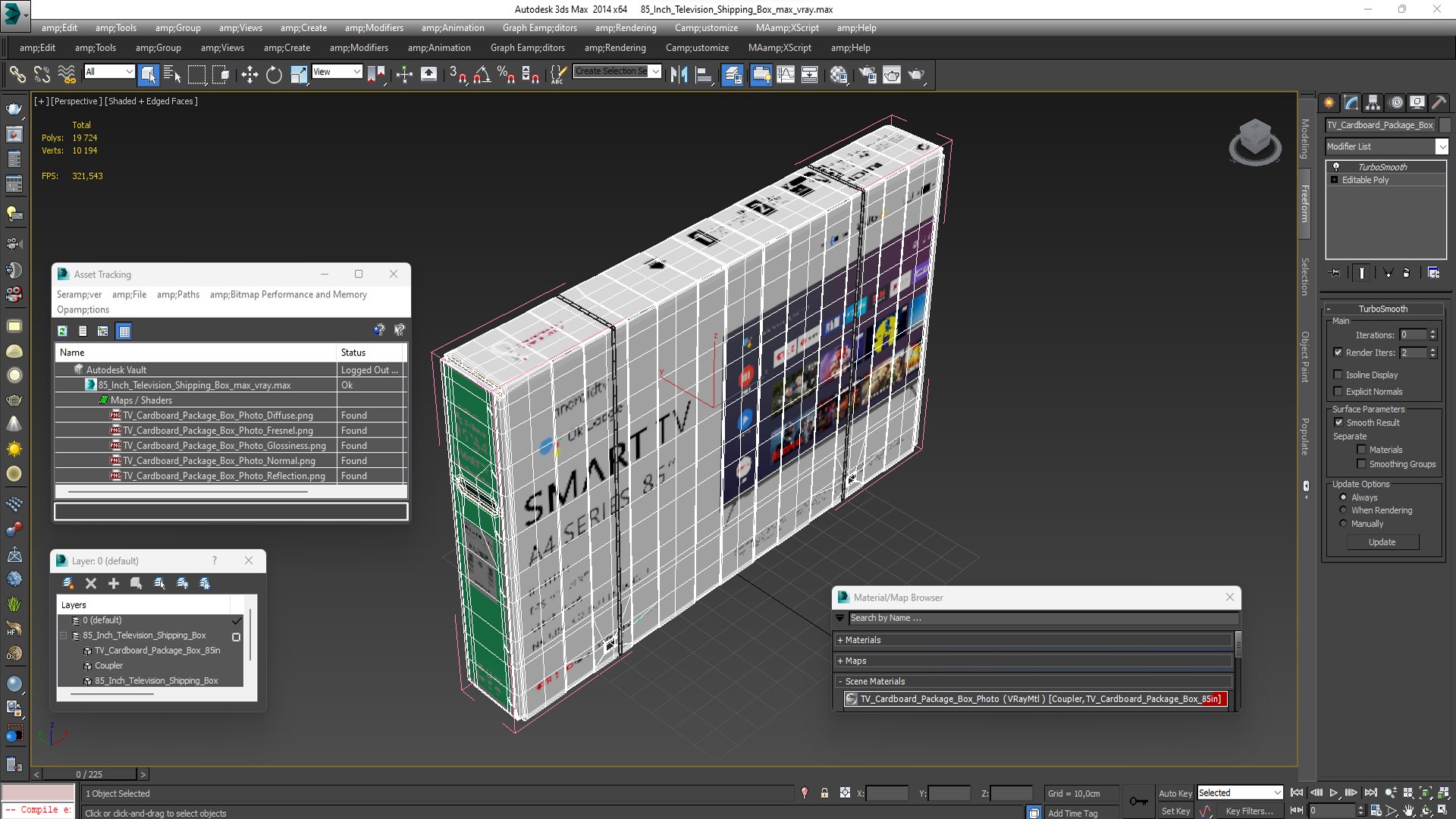Open the Paths menu in Asset Tracking

pyautogui.click(x=178, y=294)
